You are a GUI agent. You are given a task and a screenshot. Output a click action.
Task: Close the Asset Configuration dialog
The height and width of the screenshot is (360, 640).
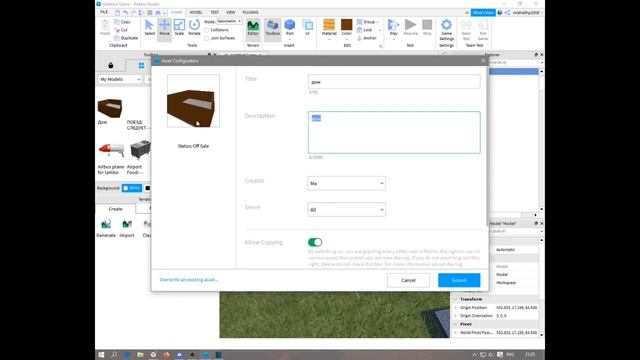(483, 61)
